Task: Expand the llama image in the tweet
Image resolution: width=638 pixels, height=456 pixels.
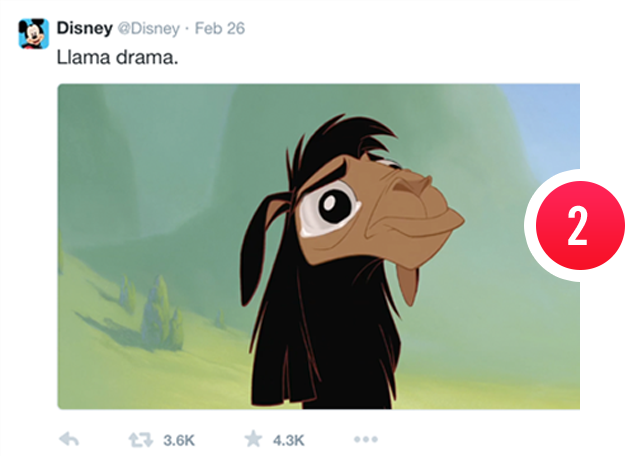Action: click(x=319, y=247)
